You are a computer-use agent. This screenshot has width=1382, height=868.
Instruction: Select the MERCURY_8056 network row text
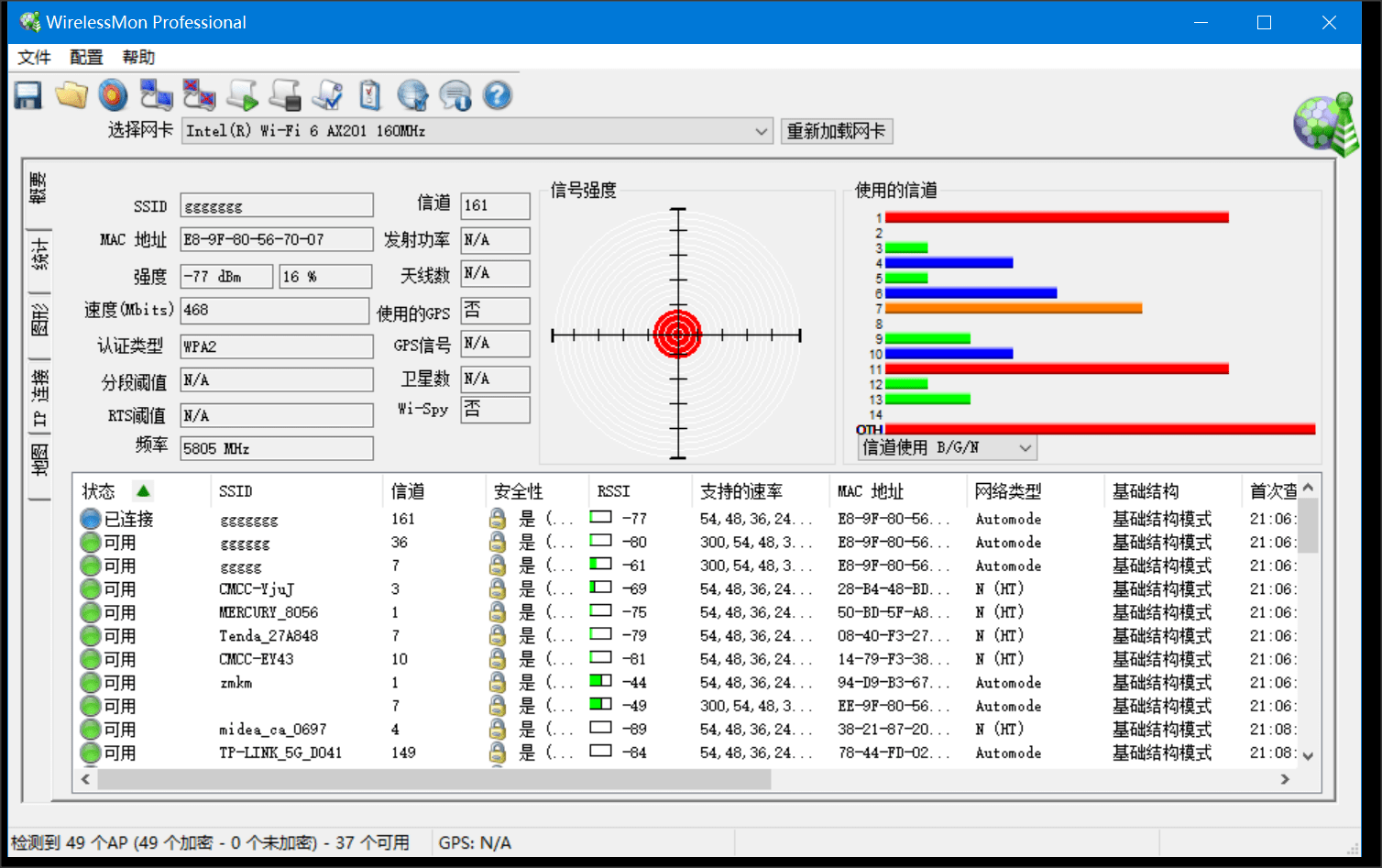pyautogui.click(x=269, y=612)
